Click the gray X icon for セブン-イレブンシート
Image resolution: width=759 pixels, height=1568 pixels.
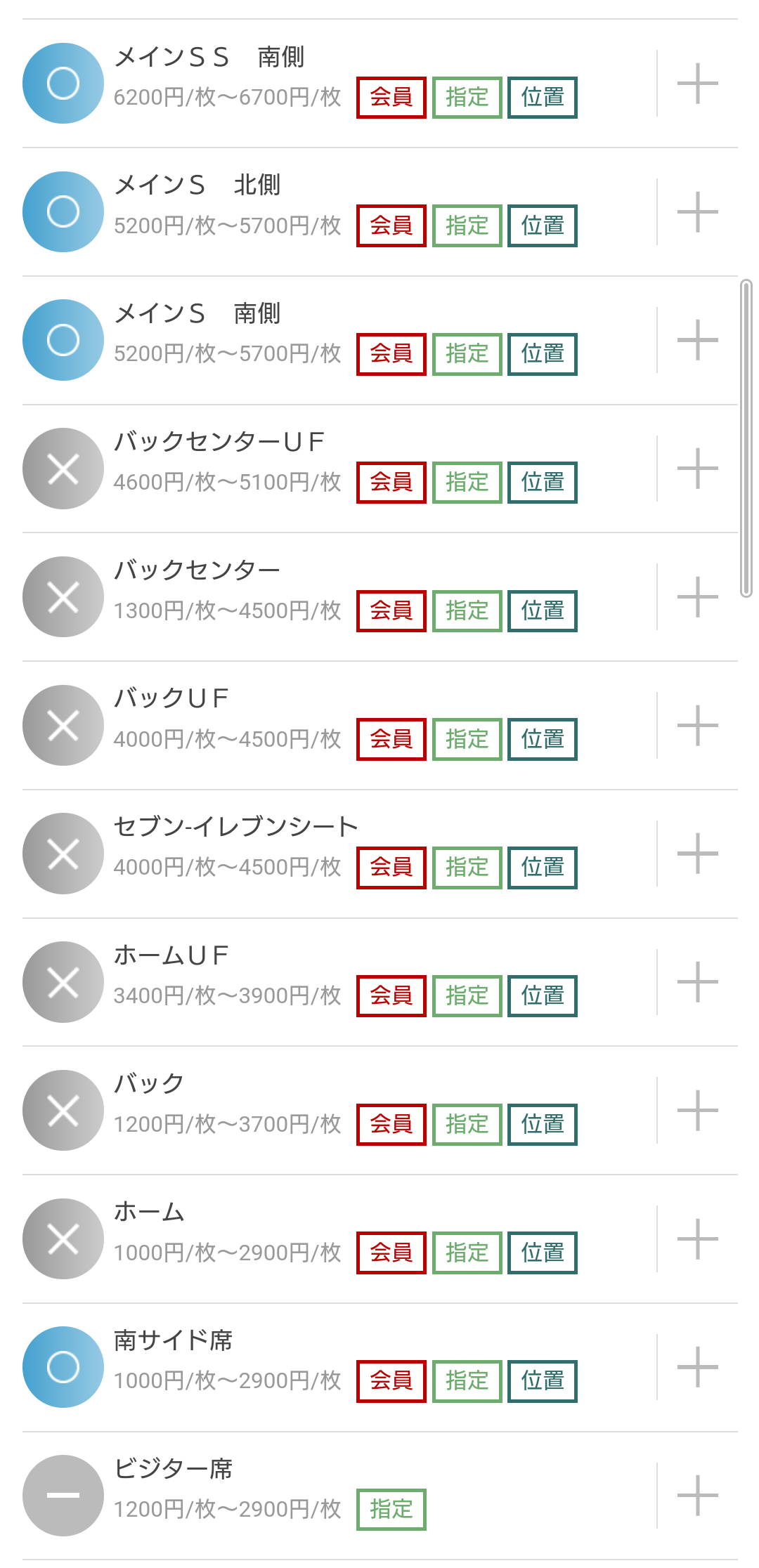pyautogui.click(x=63, y=854)
